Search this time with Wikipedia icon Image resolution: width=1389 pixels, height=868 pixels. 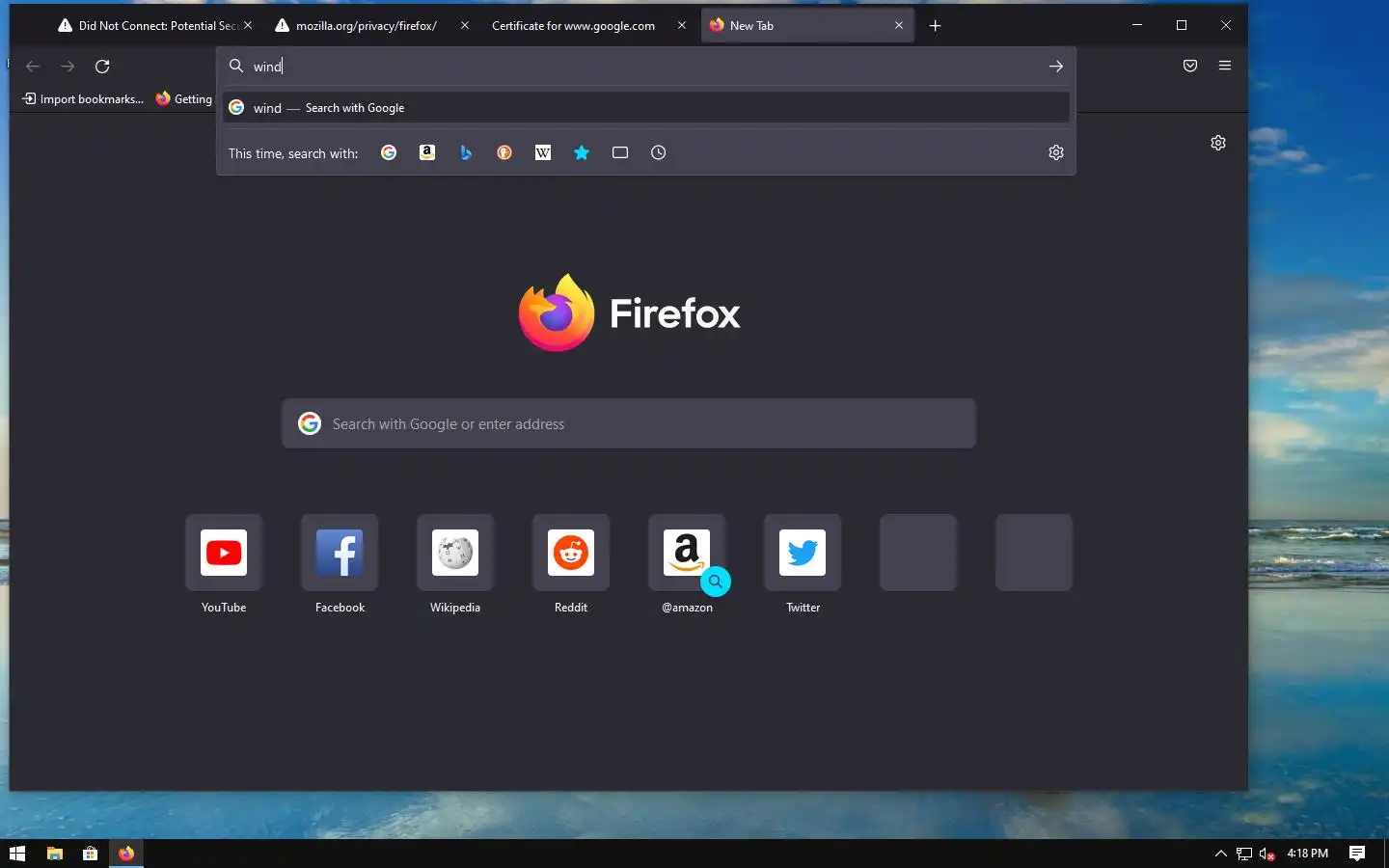pos(543,152)
